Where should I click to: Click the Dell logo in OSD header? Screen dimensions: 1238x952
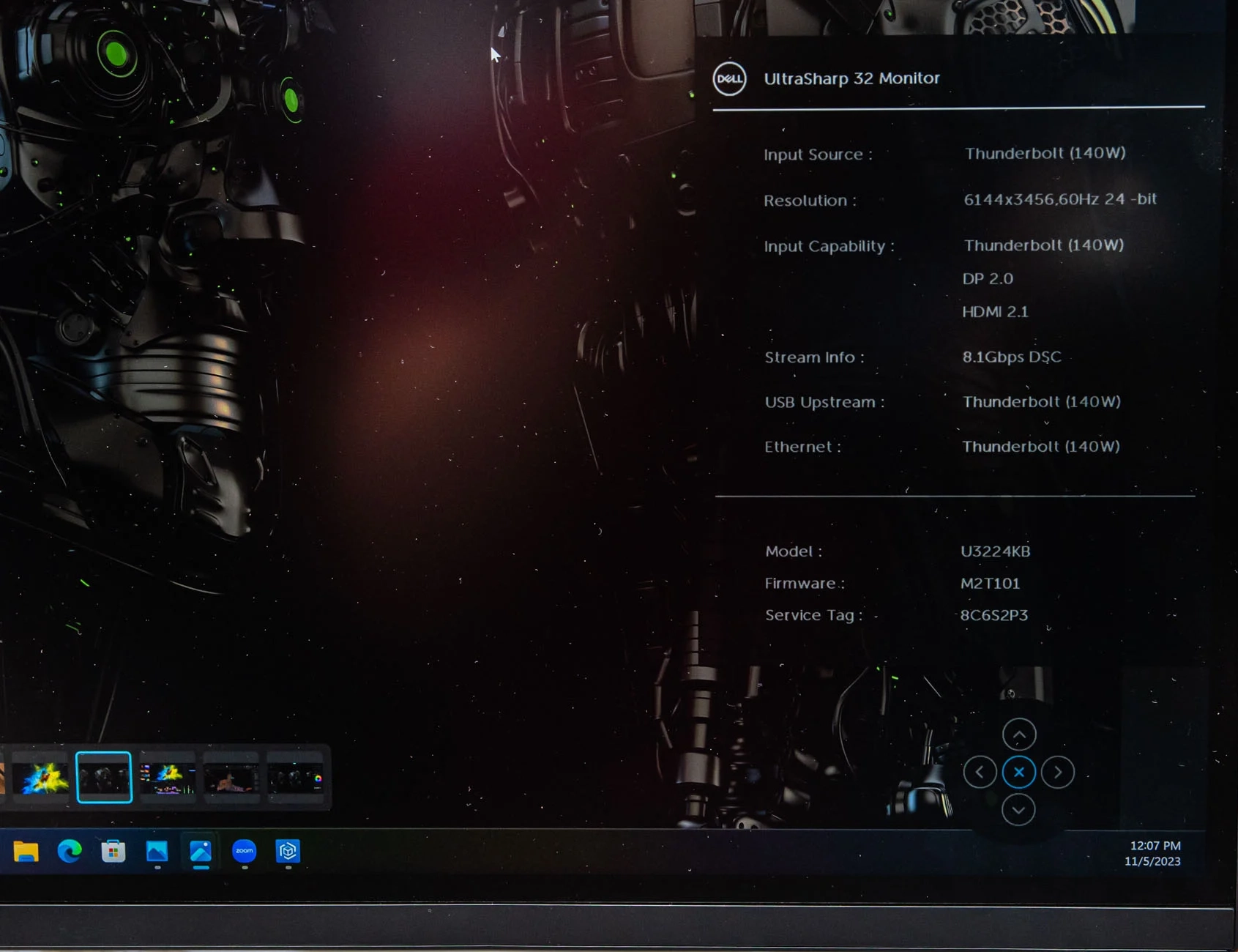(729, 79)
